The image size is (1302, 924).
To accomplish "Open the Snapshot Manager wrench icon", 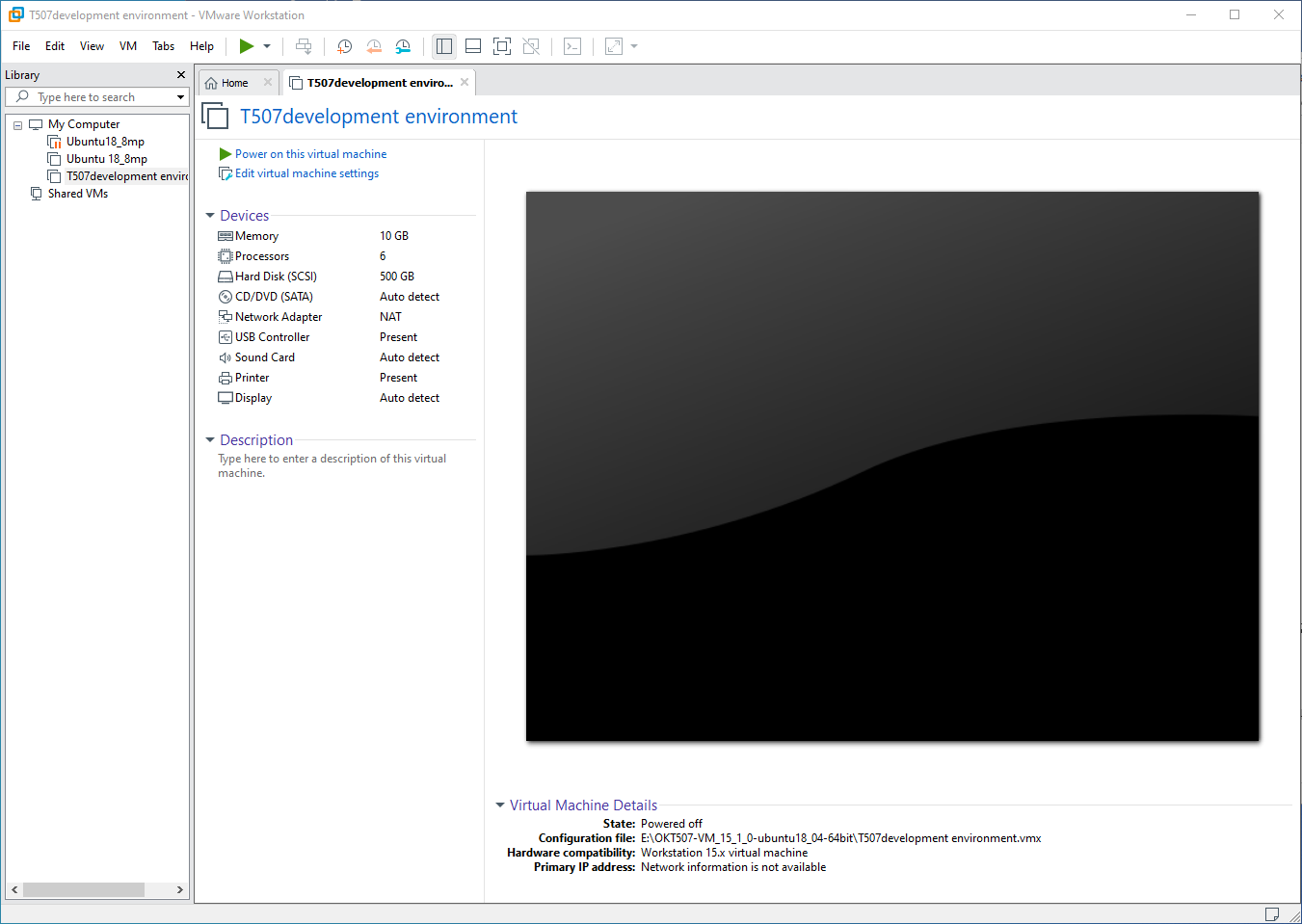I will (403, 46).
